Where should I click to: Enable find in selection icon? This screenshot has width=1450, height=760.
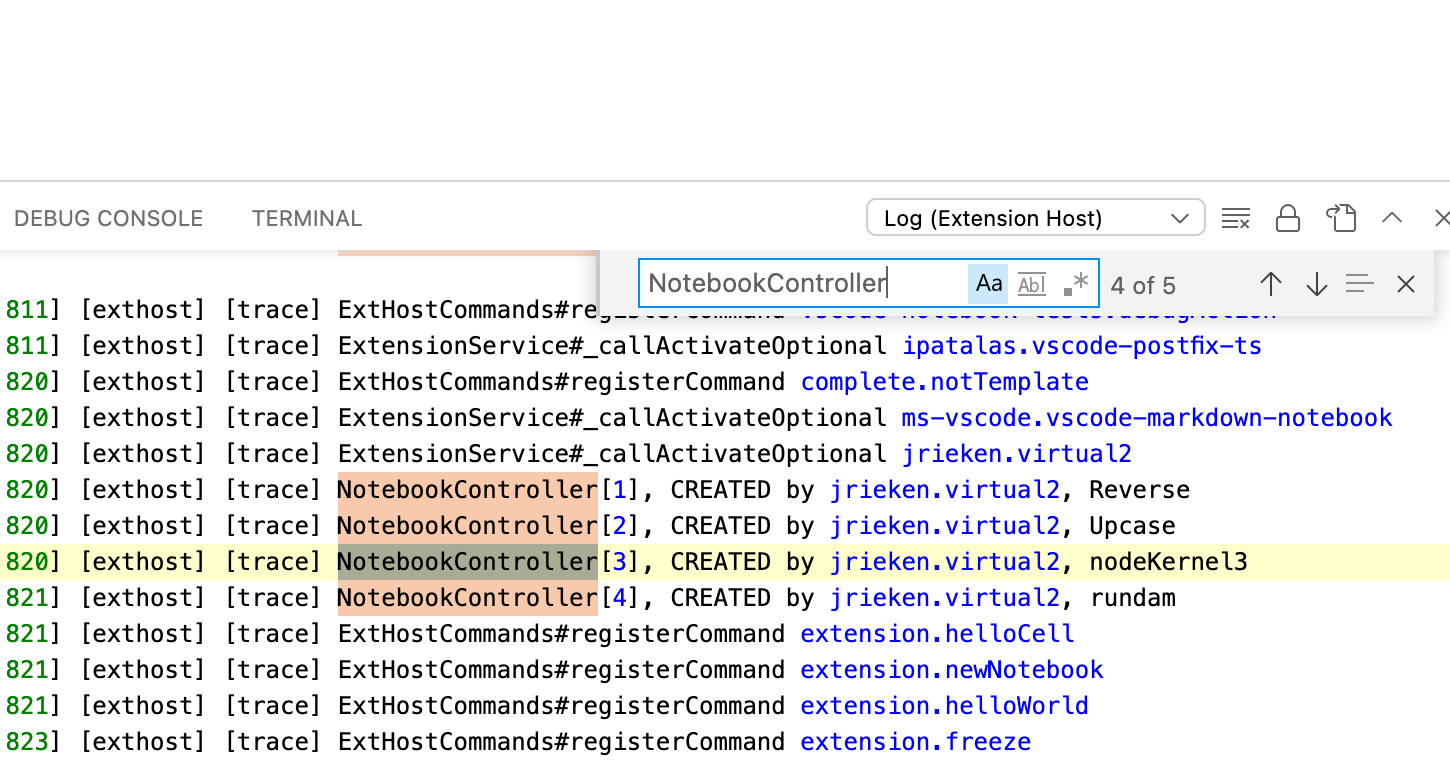1360,284
